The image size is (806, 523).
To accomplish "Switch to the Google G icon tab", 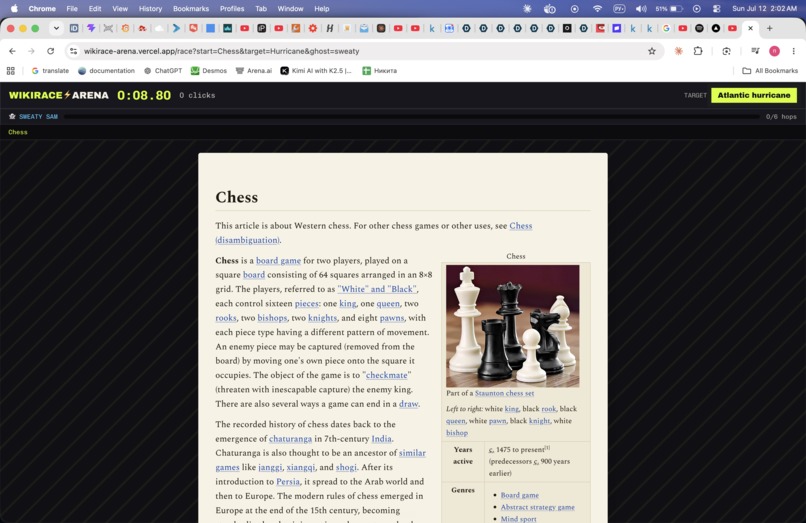I will click(x=666, y=28).
